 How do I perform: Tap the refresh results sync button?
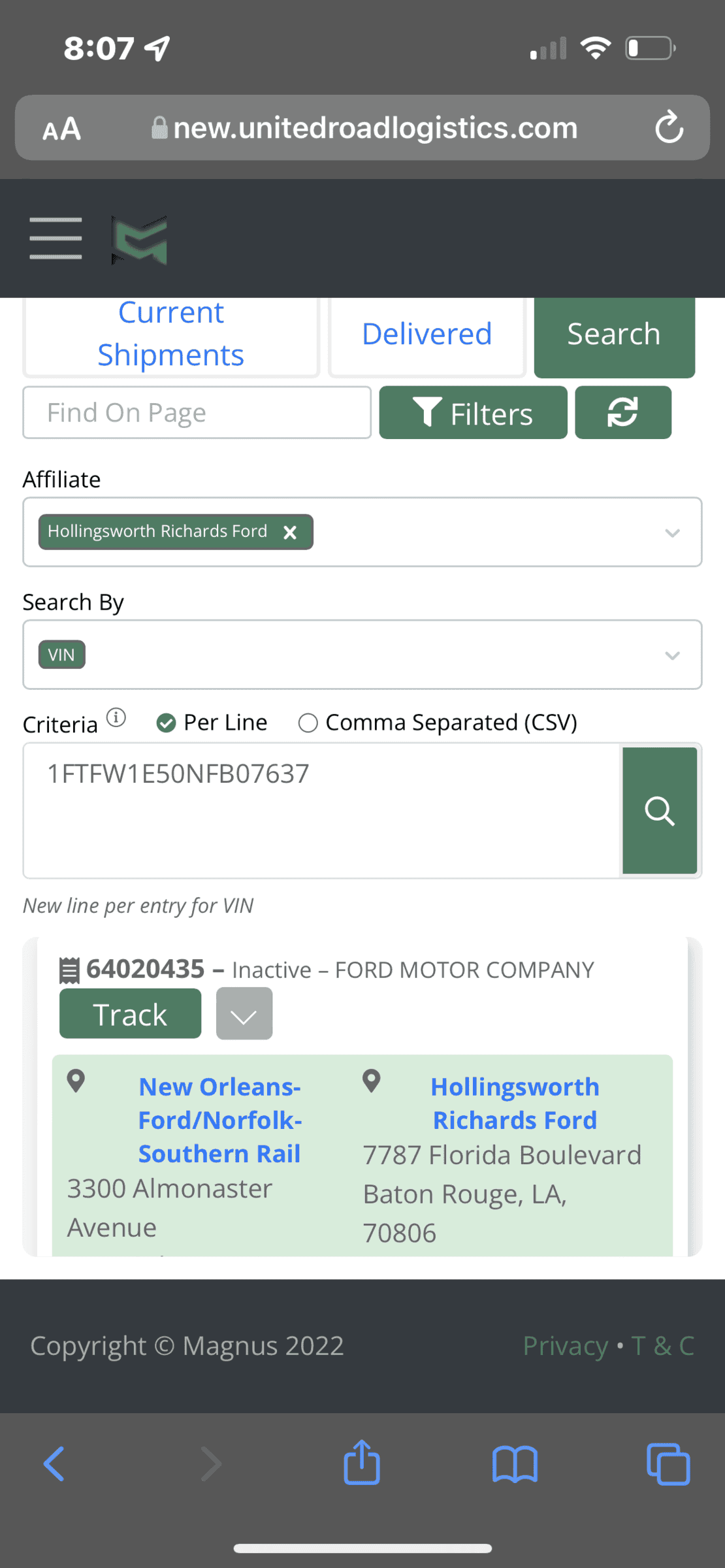[x=623, y=412]
